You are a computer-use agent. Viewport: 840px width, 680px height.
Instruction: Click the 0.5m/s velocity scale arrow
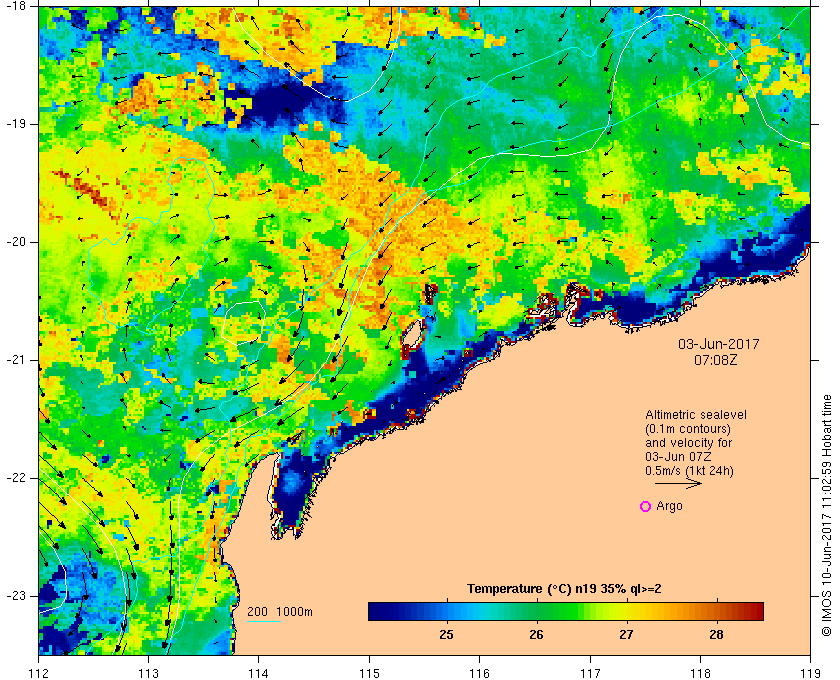pyautogui.click(x=678, y=483)
